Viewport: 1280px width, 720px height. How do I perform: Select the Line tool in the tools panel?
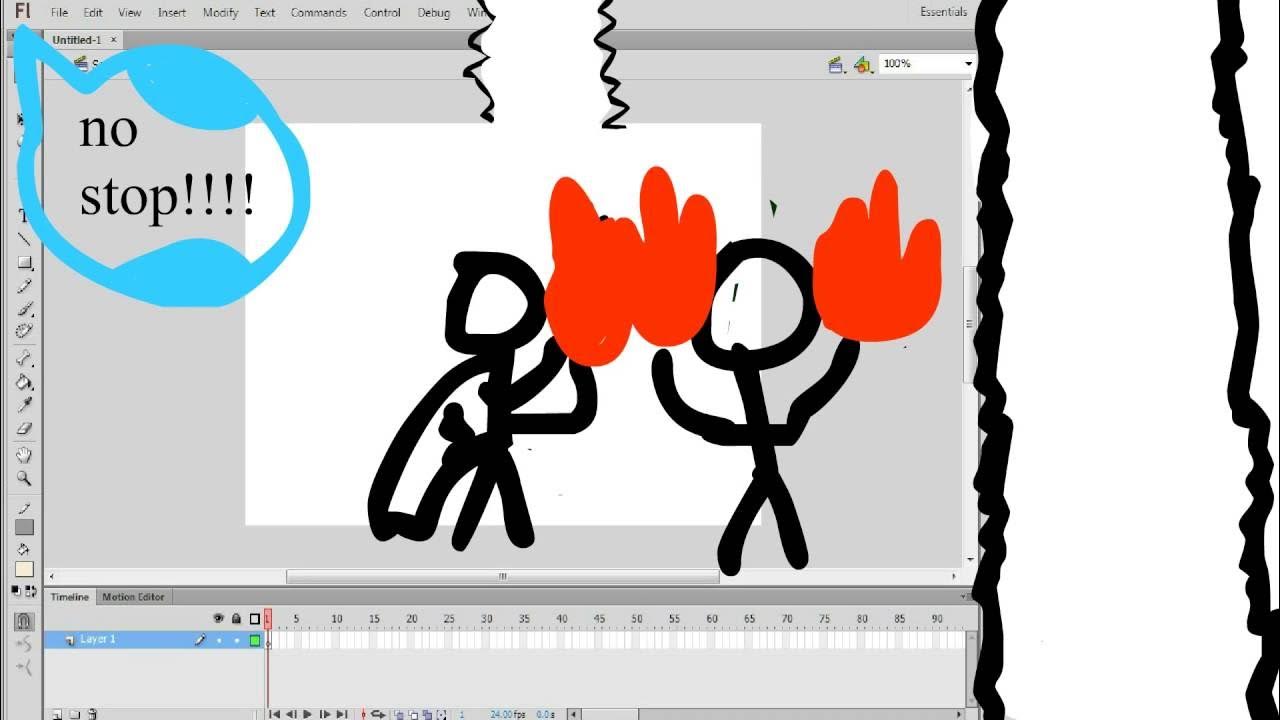(24, 239)
